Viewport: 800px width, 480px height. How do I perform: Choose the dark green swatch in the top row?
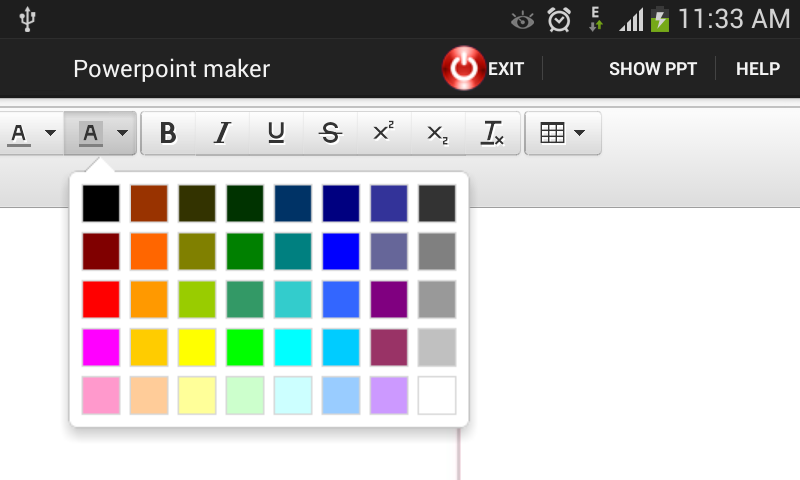[x=245, y=204]
